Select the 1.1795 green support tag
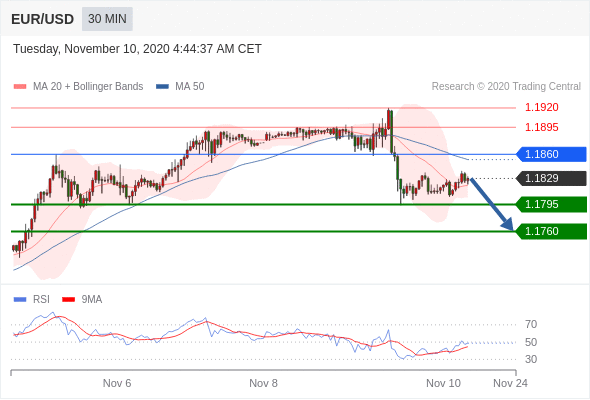 [552, 205]
